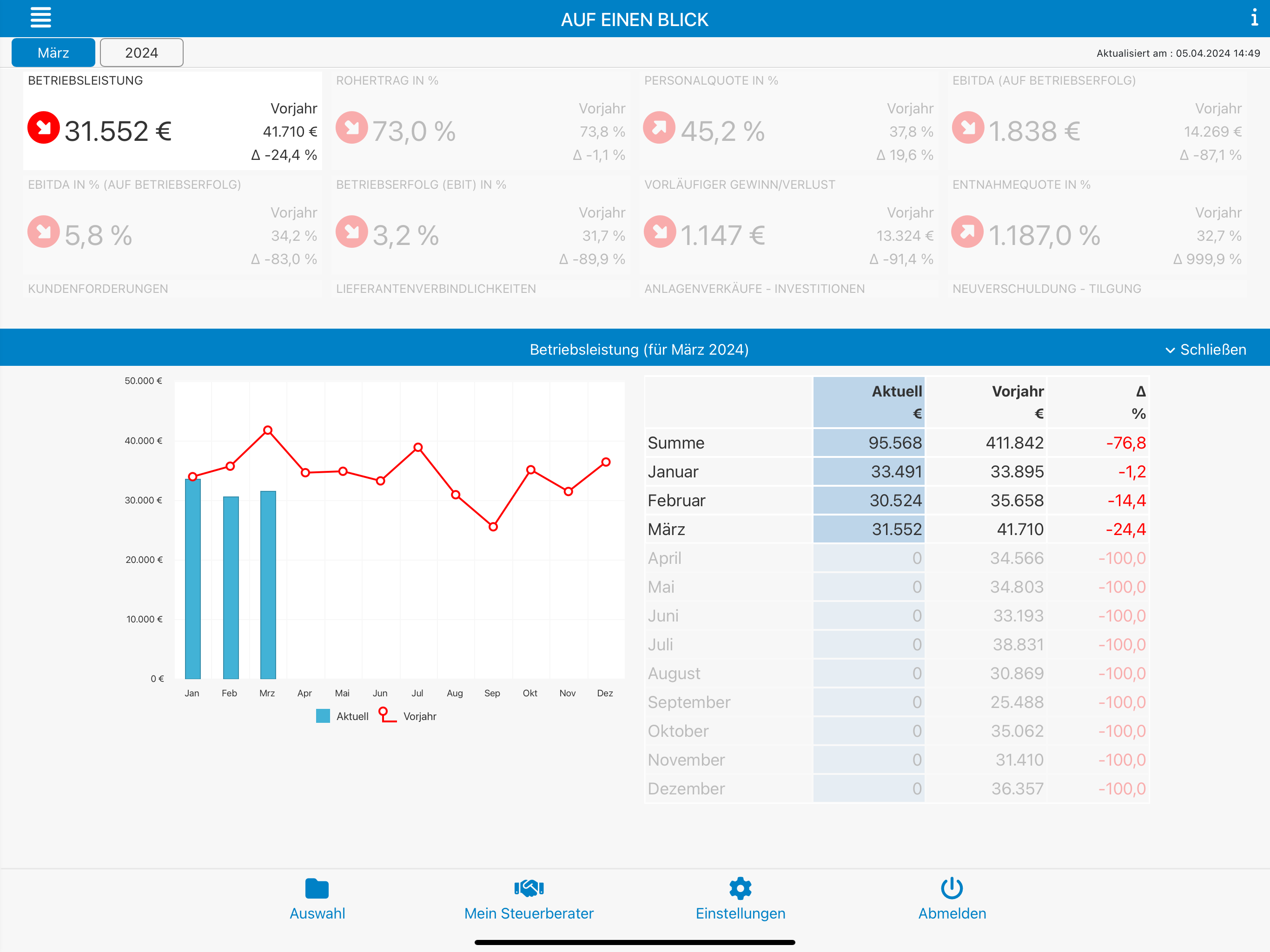Open the Auswahl label in bottom bar
Image resolution: width=1270 pixels, height=952 pixels.
tap(317, 913)
